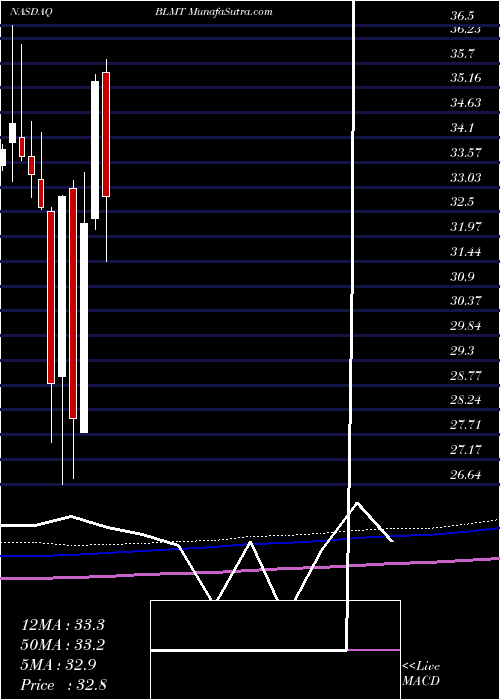Click the 29.84 price axis label
This screenshot has width=500, height=700.
[x=466, y=326]
